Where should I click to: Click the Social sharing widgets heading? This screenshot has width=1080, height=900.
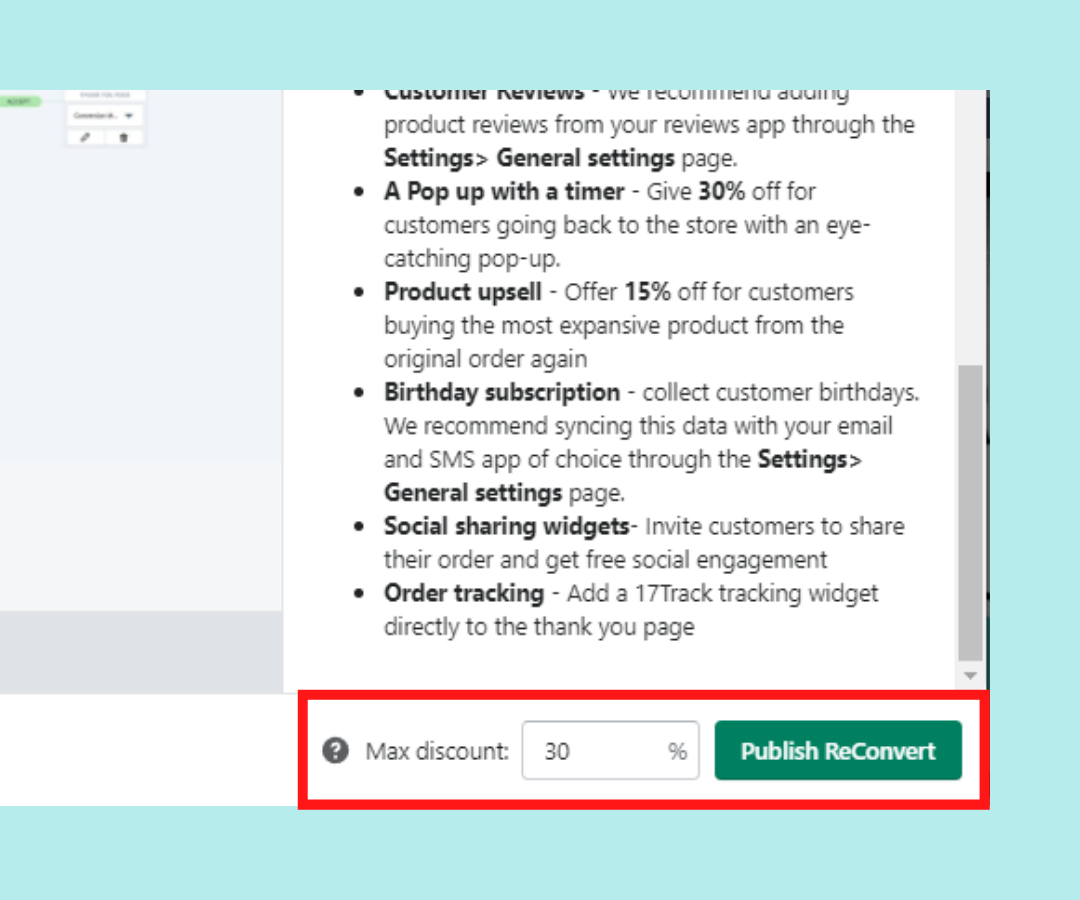[x=506, y=526]
